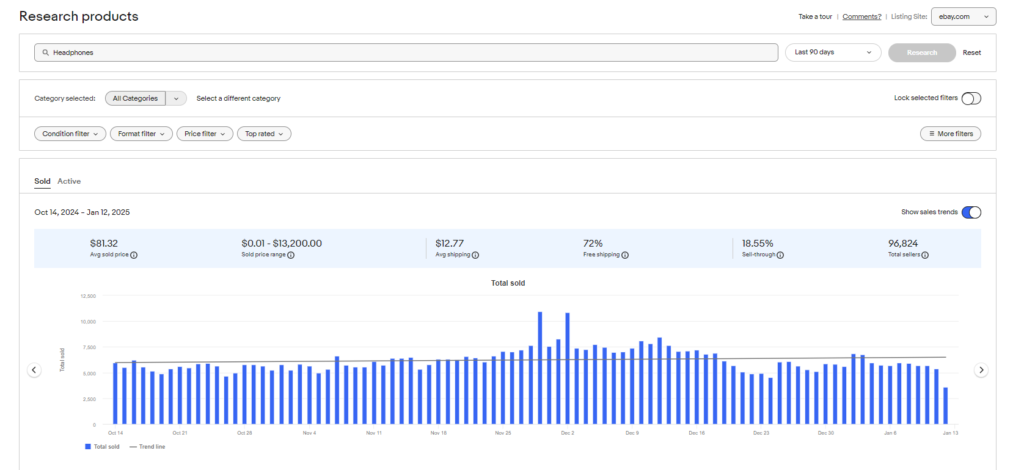The image size is (1024, 470).
Task: Open the Last 90 days dropdown
Action: tap(833, 53)
